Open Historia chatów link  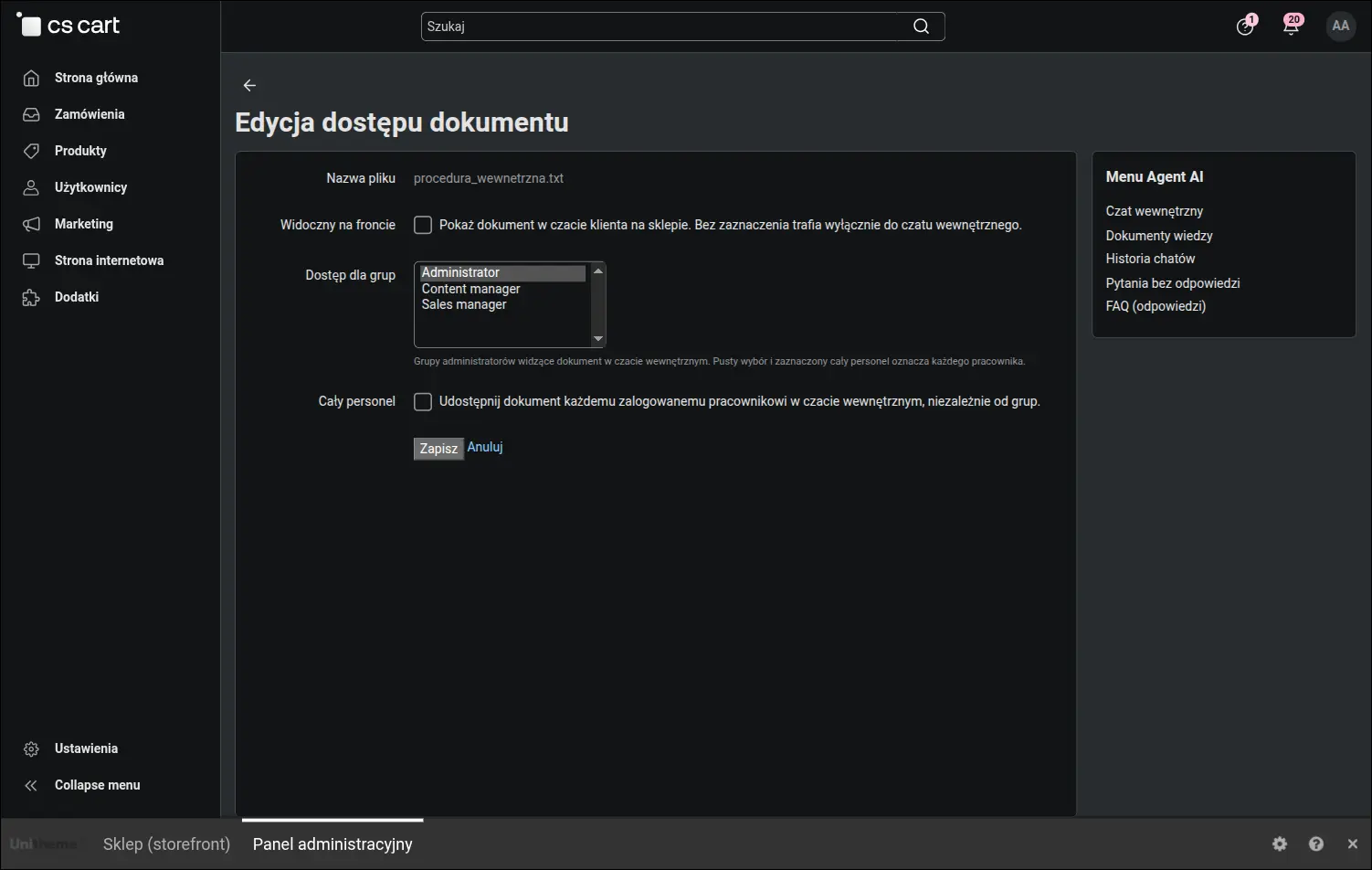(x=1150, y=259)
